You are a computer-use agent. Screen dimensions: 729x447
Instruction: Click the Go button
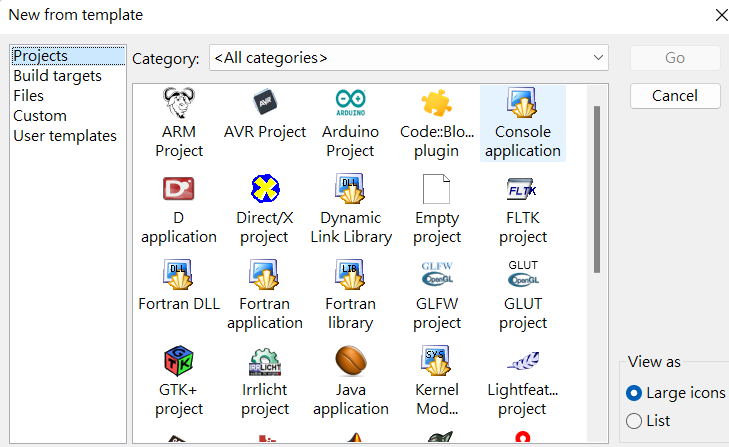675,58
